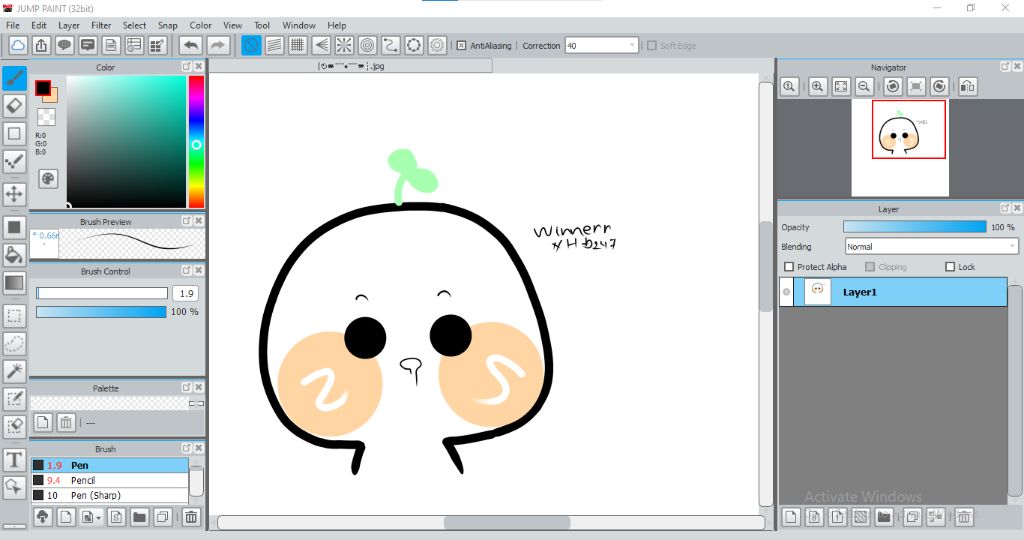
Task: Enable parallel lines snap
Action: (275, 46)
